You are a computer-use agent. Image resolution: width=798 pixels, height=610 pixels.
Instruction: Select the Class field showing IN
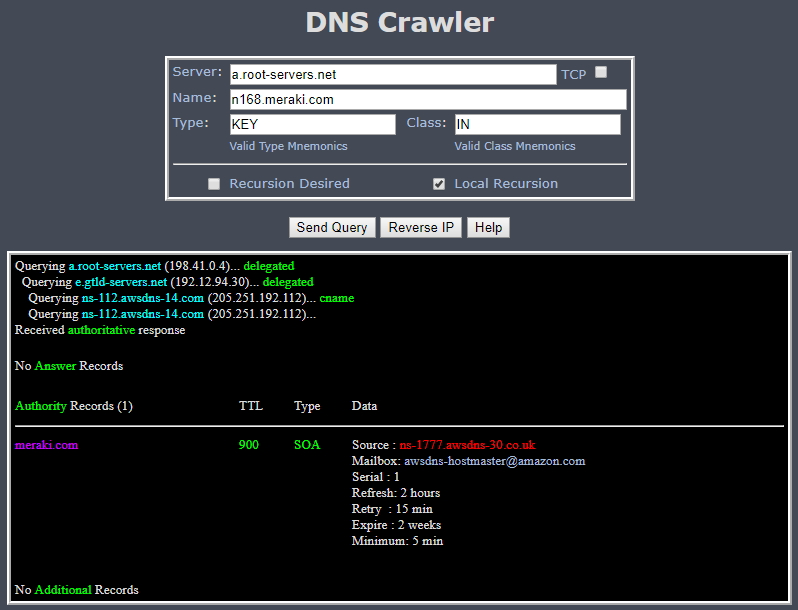click(537, 125)
